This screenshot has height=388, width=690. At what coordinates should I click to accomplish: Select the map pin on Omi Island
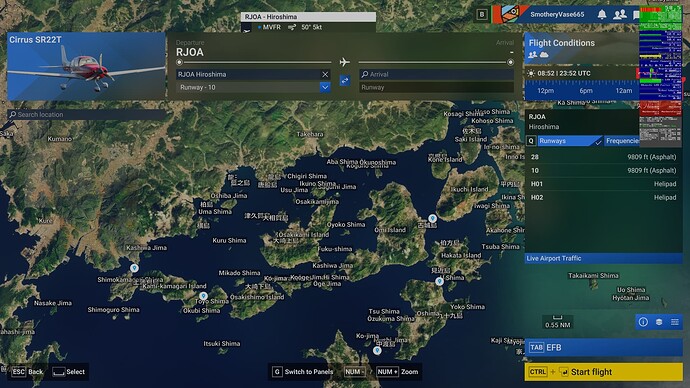433,218
